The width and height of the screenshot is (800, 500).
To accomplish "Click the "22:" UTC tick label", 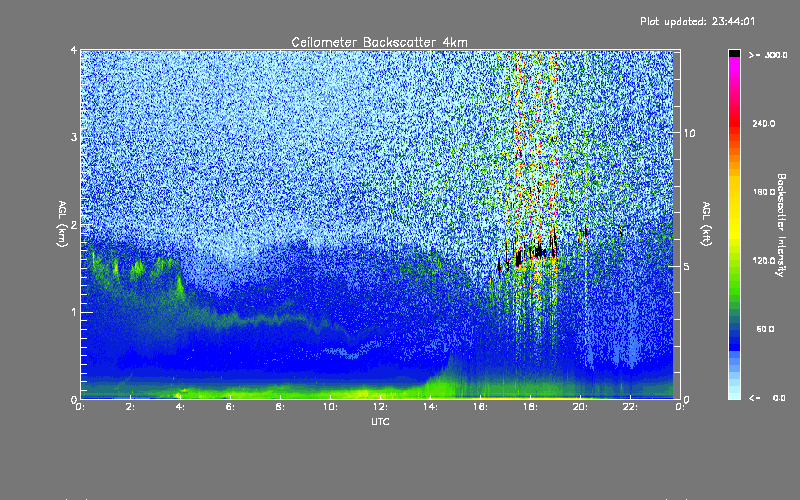I will click(x=631, y=407).
